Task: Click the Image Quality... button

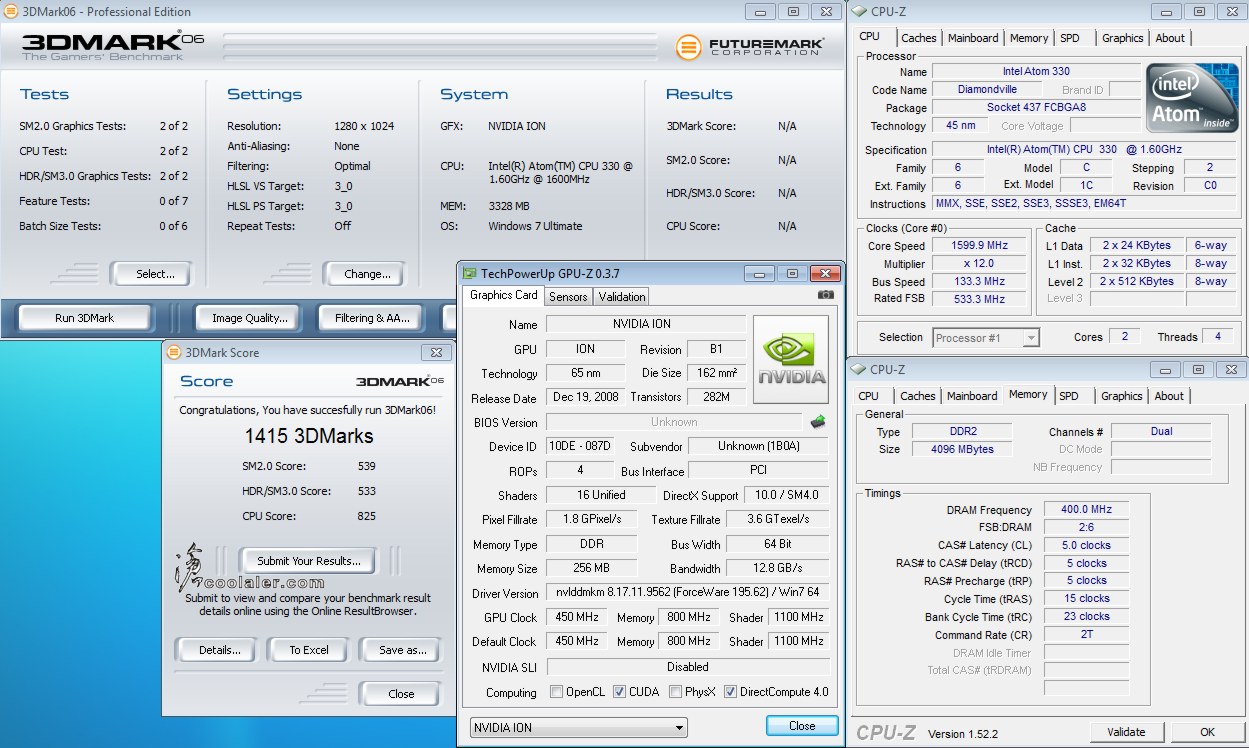Action: [250, 318]
